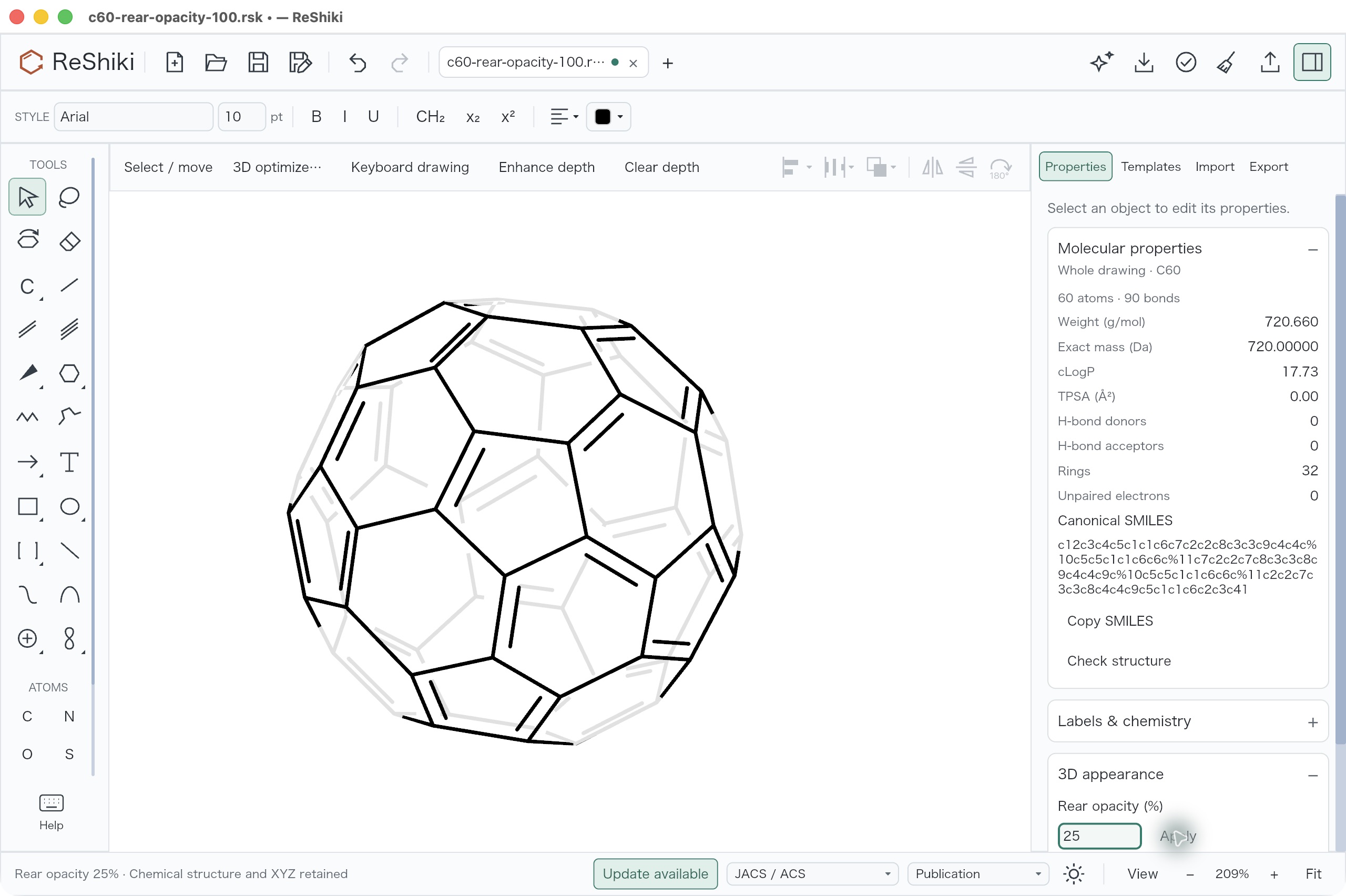Select the double bond tool
The width and height of the screenshot is (1346, 896).
(27, 329)
